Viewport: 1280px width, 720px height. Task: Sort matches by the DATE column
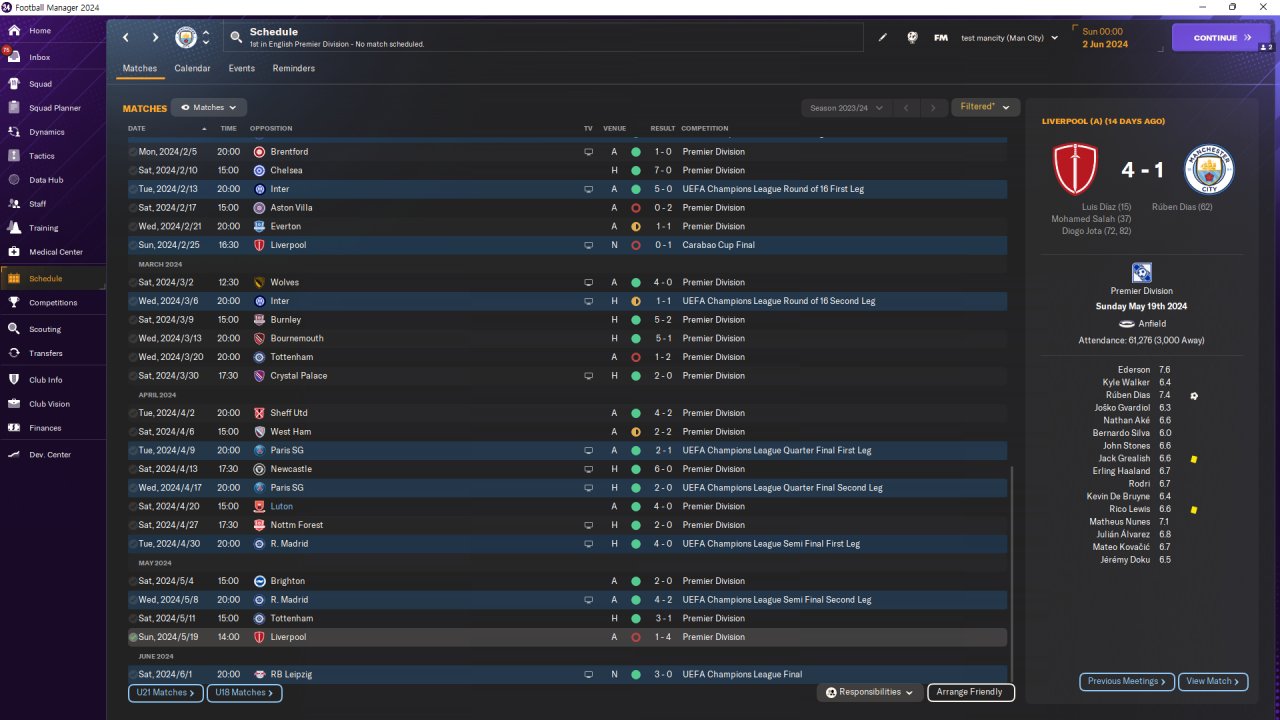tap(137, 129)
